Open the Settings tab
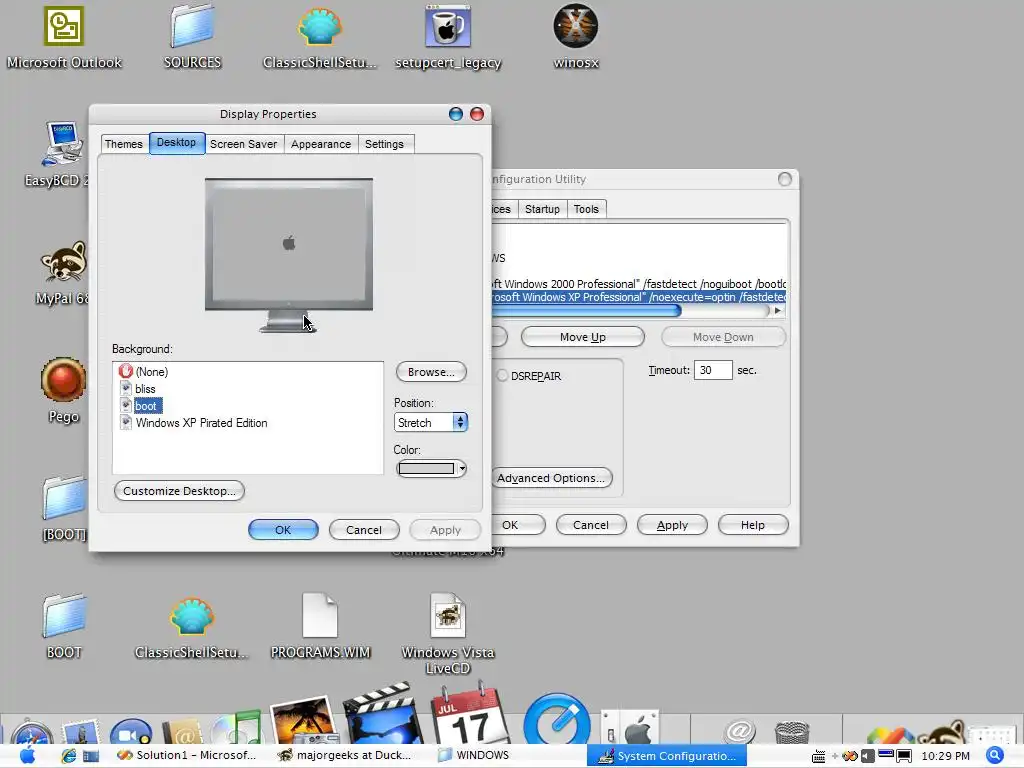Screen dimensions: 1024x768 [x=384, y=144]
